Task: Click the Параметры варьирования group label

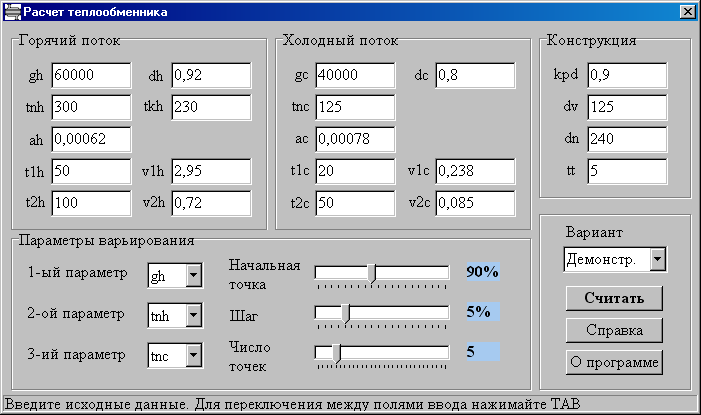Action: (x=106, y=241)
